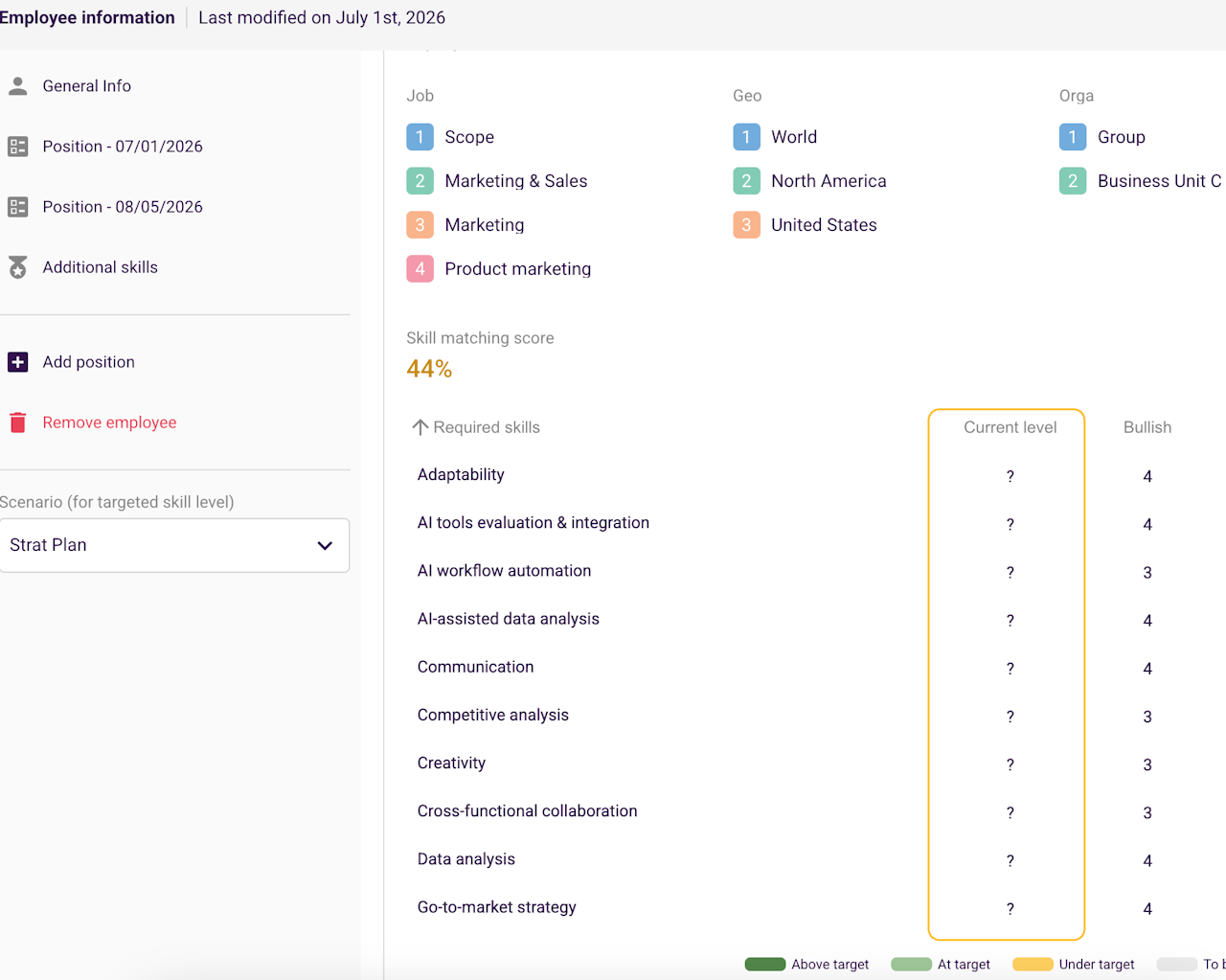The height and width of the screenshot is (980, 1226).
Task: Expand the scenario dropdown chevron
Action: tap(325, 545)
